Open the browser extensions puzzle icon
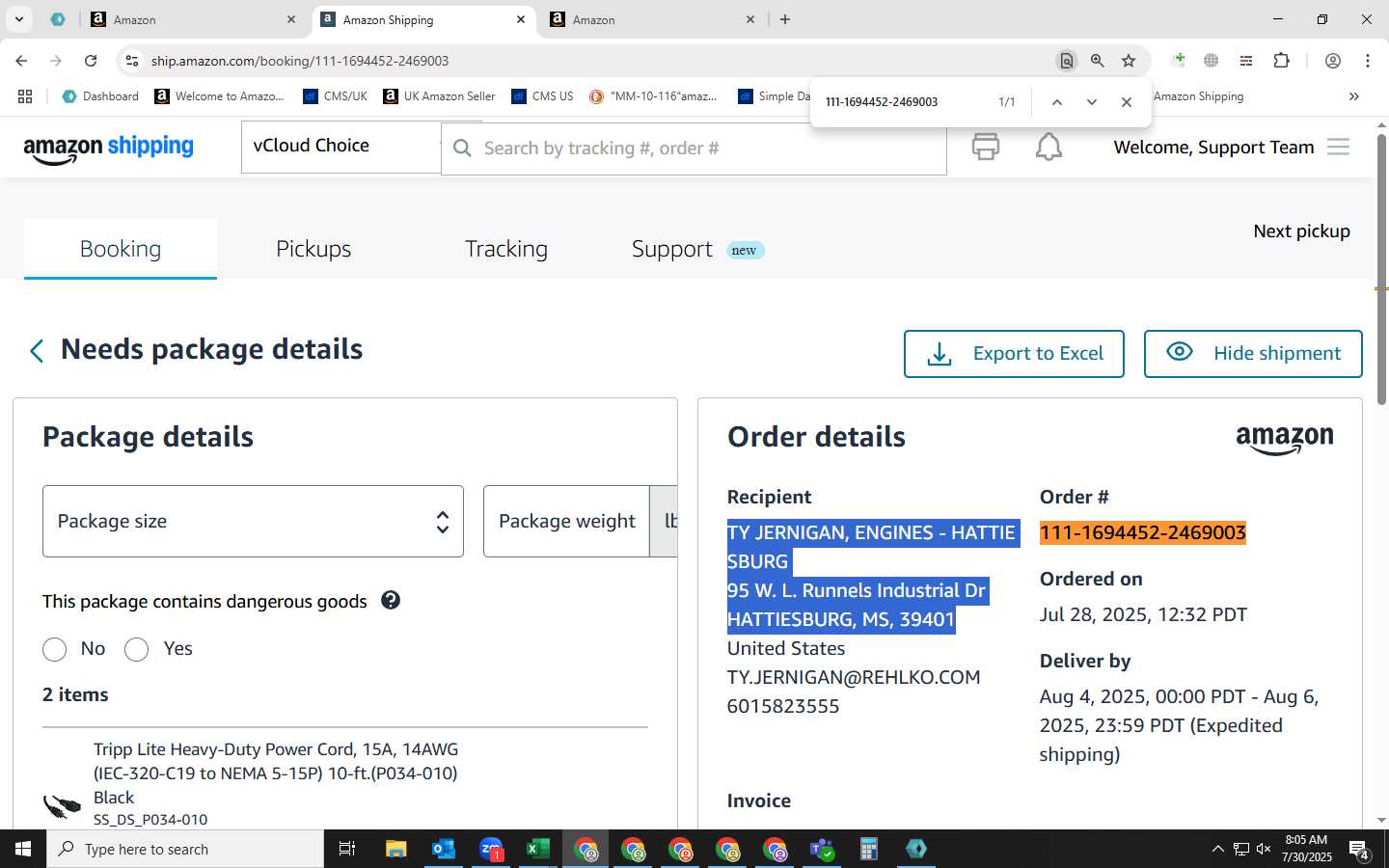Image resolution: width=1389 pixels, height=868 pixels. 1281,61
